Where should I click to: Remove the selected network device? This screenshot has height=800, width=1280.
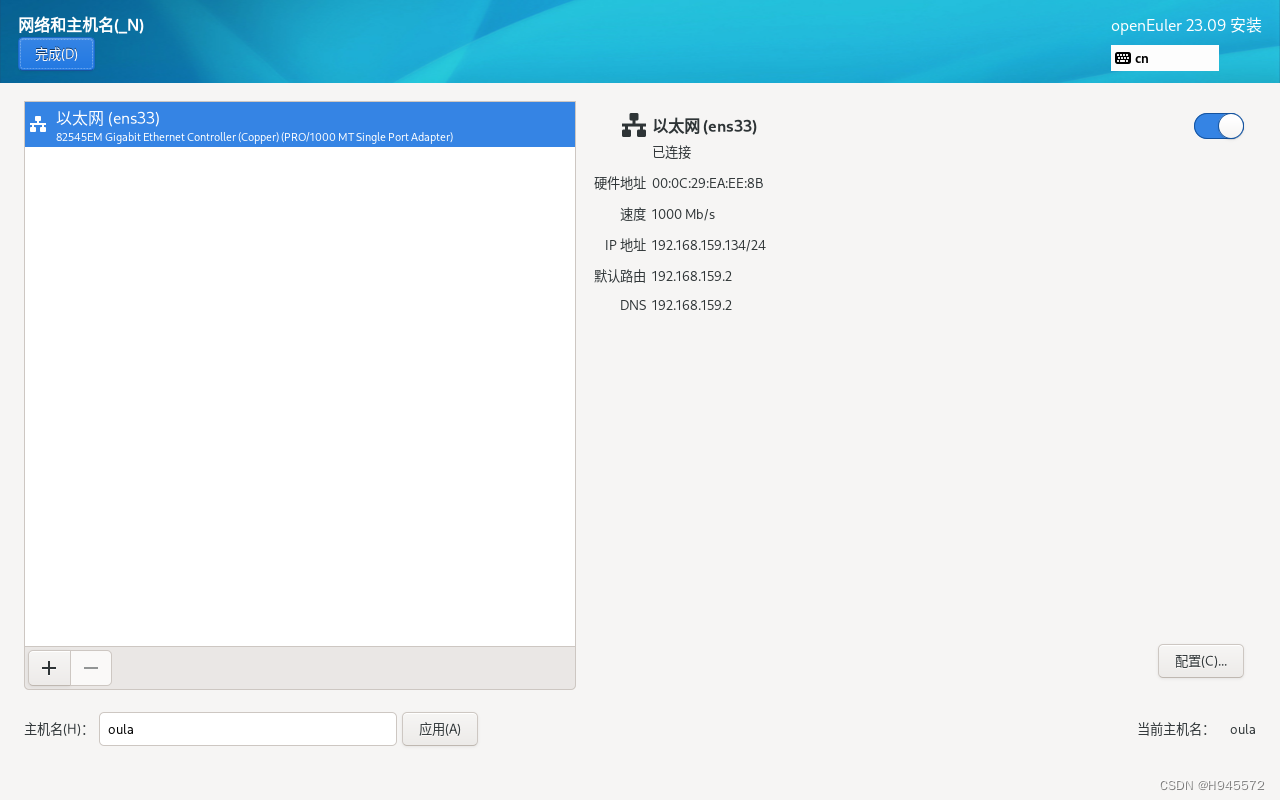91,668
